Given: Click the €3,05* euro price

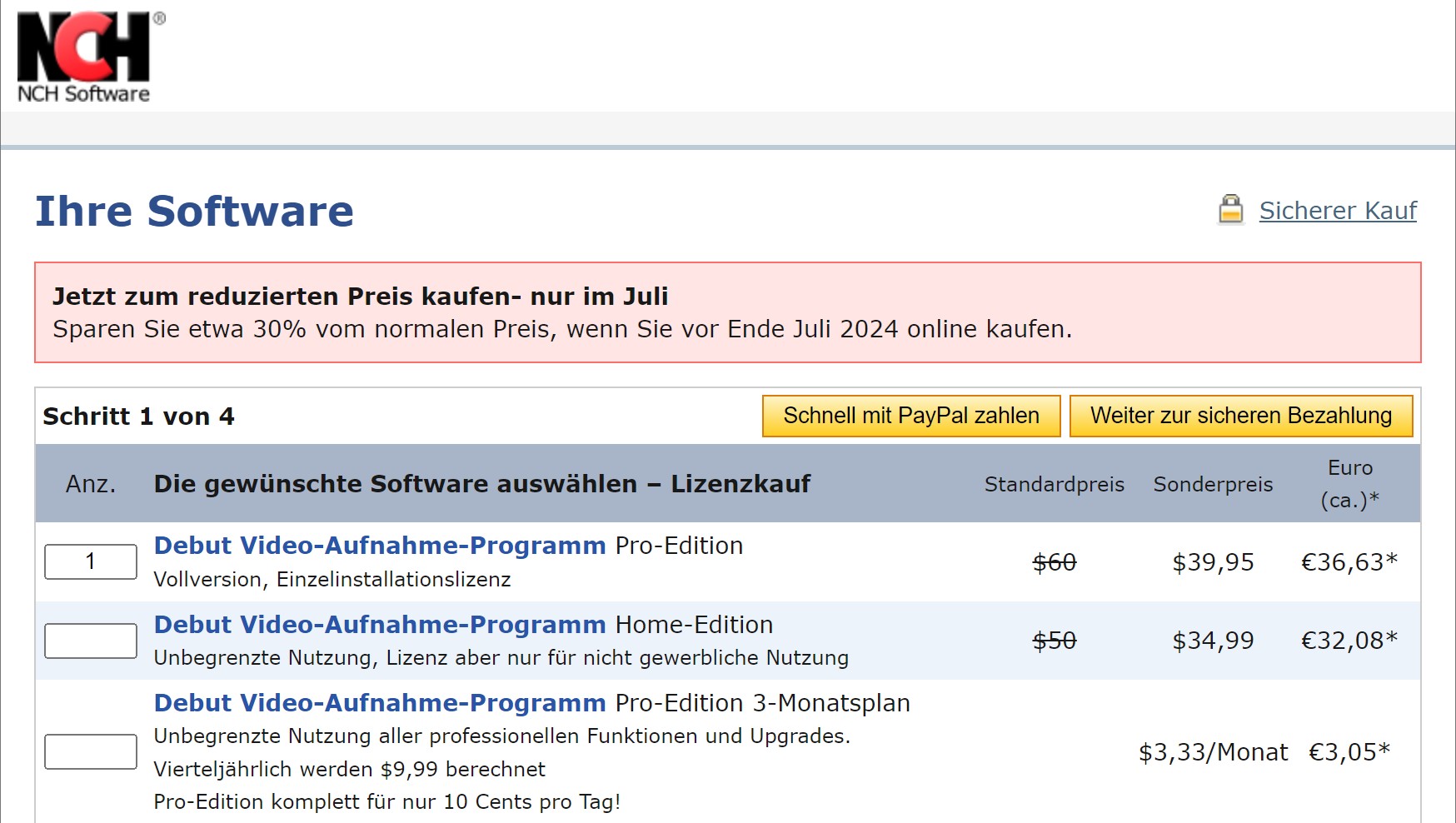Looking at the screenshot, I should coord(1349,752).
